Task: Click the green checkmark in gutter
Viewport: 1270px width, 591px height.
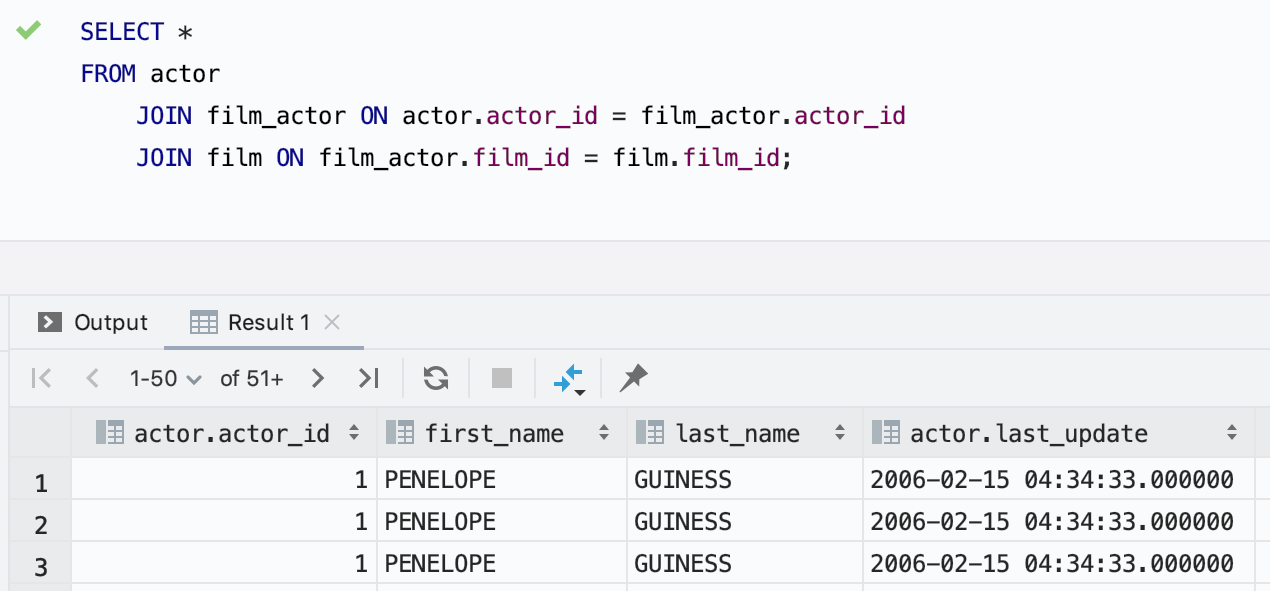Action: pyautogui.click(x=28, y=31)
